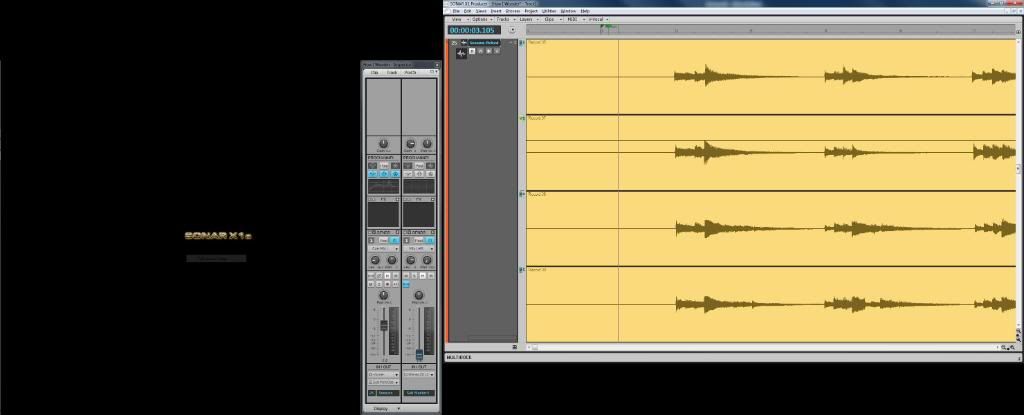
Task: Select the Clip tab in Inspector
Action: click(x=374, y=73)
